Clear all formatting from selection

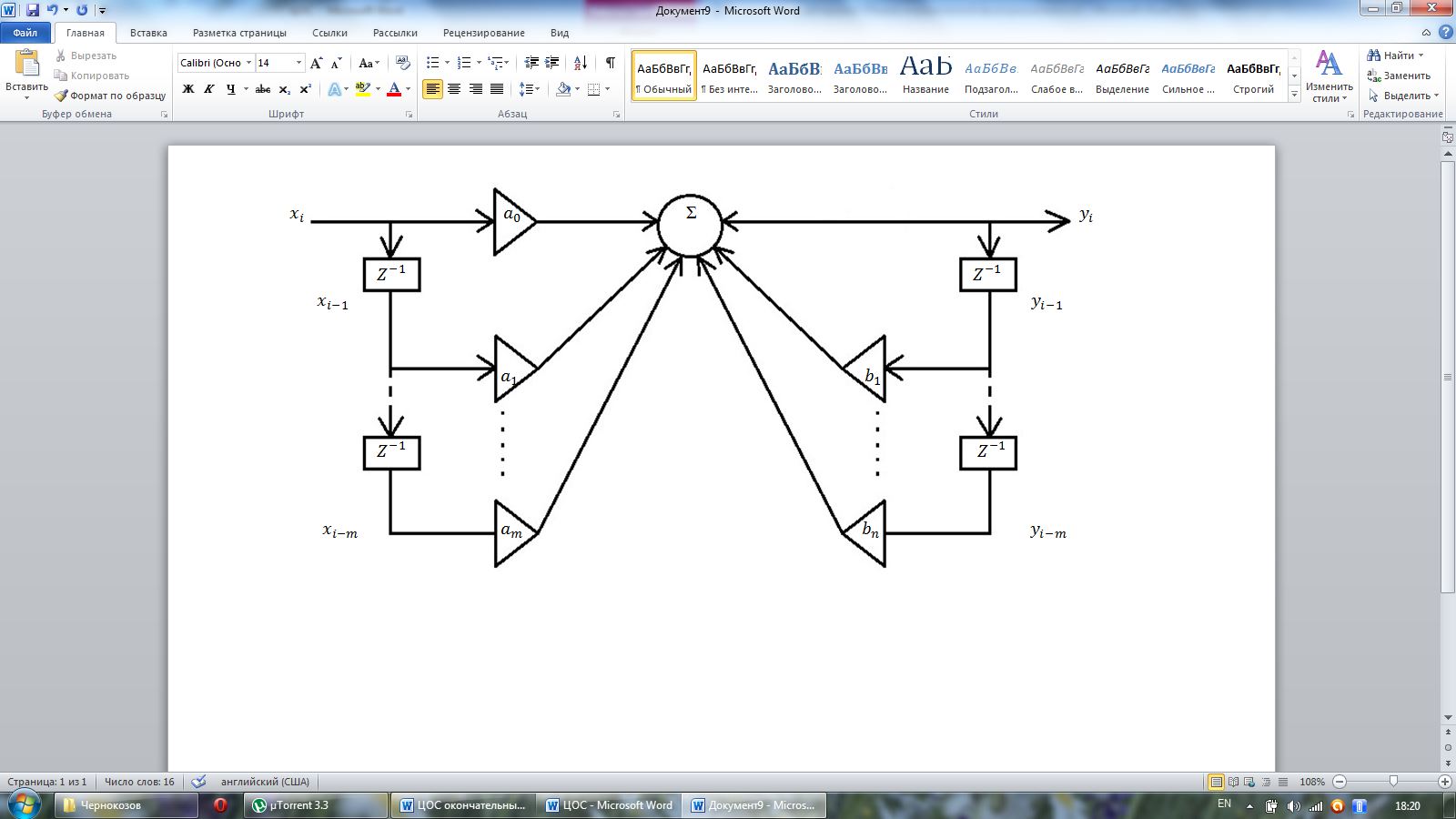403,63
